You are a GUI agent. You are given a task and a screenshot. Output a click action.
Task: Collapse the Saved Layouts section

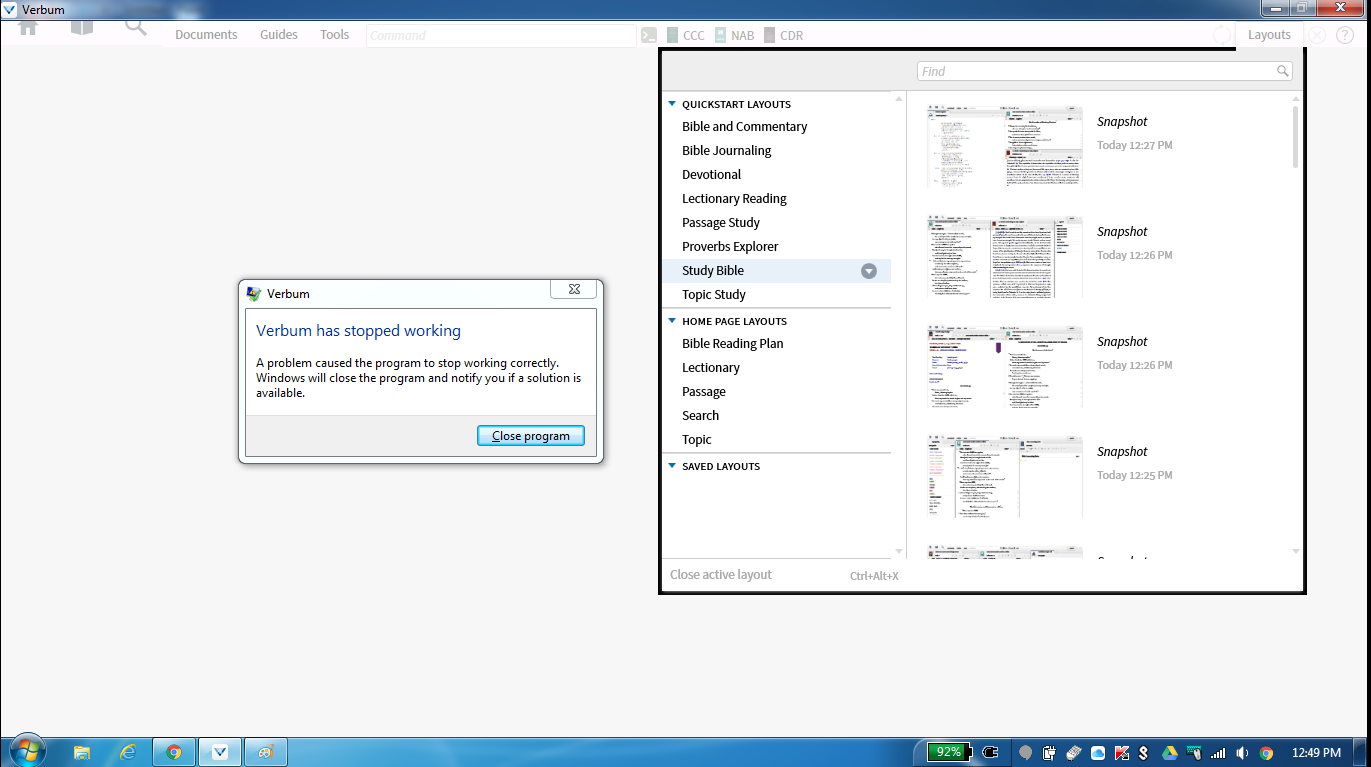click(673, 466)
